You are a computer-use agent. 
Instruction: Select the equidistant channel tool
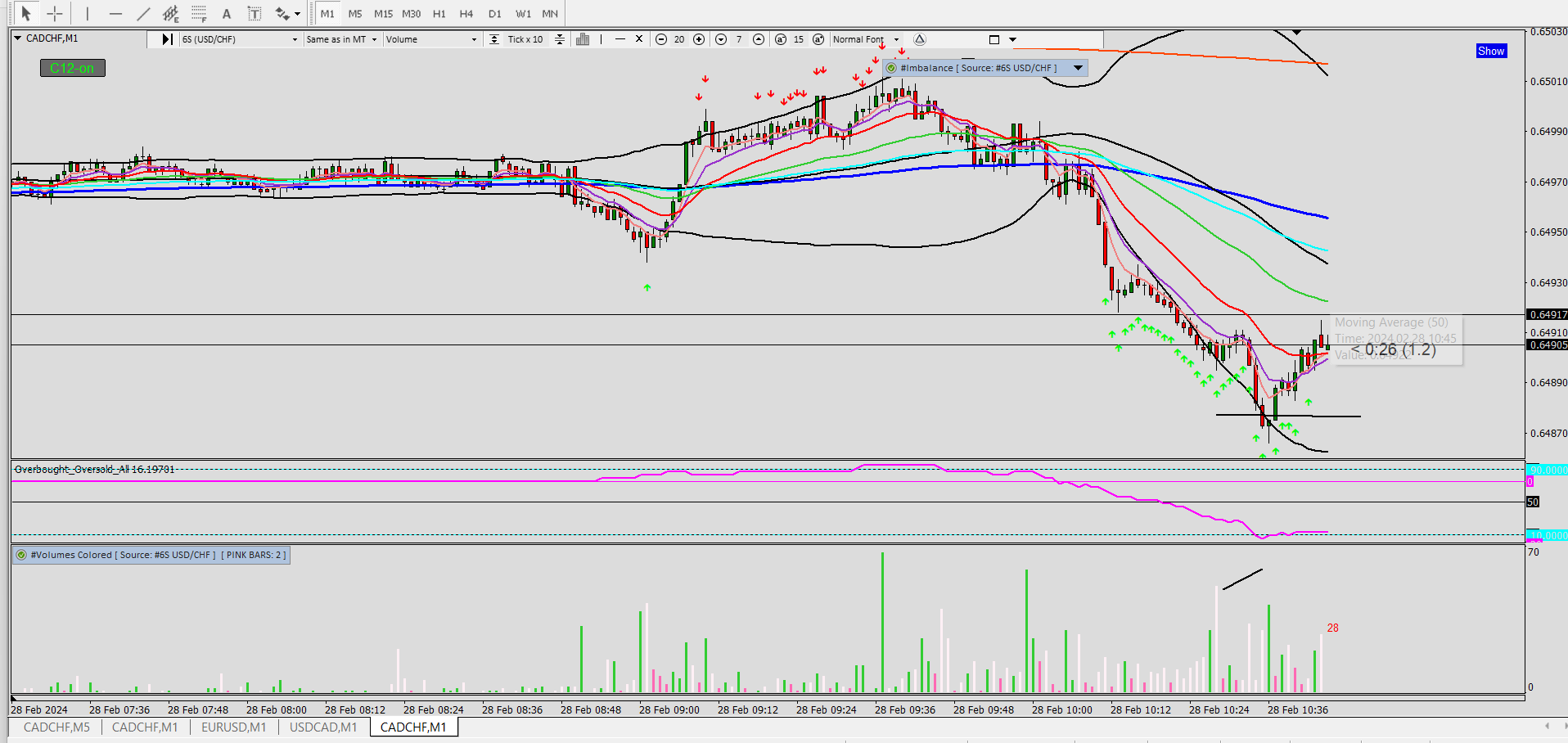(x=171, y=13)
